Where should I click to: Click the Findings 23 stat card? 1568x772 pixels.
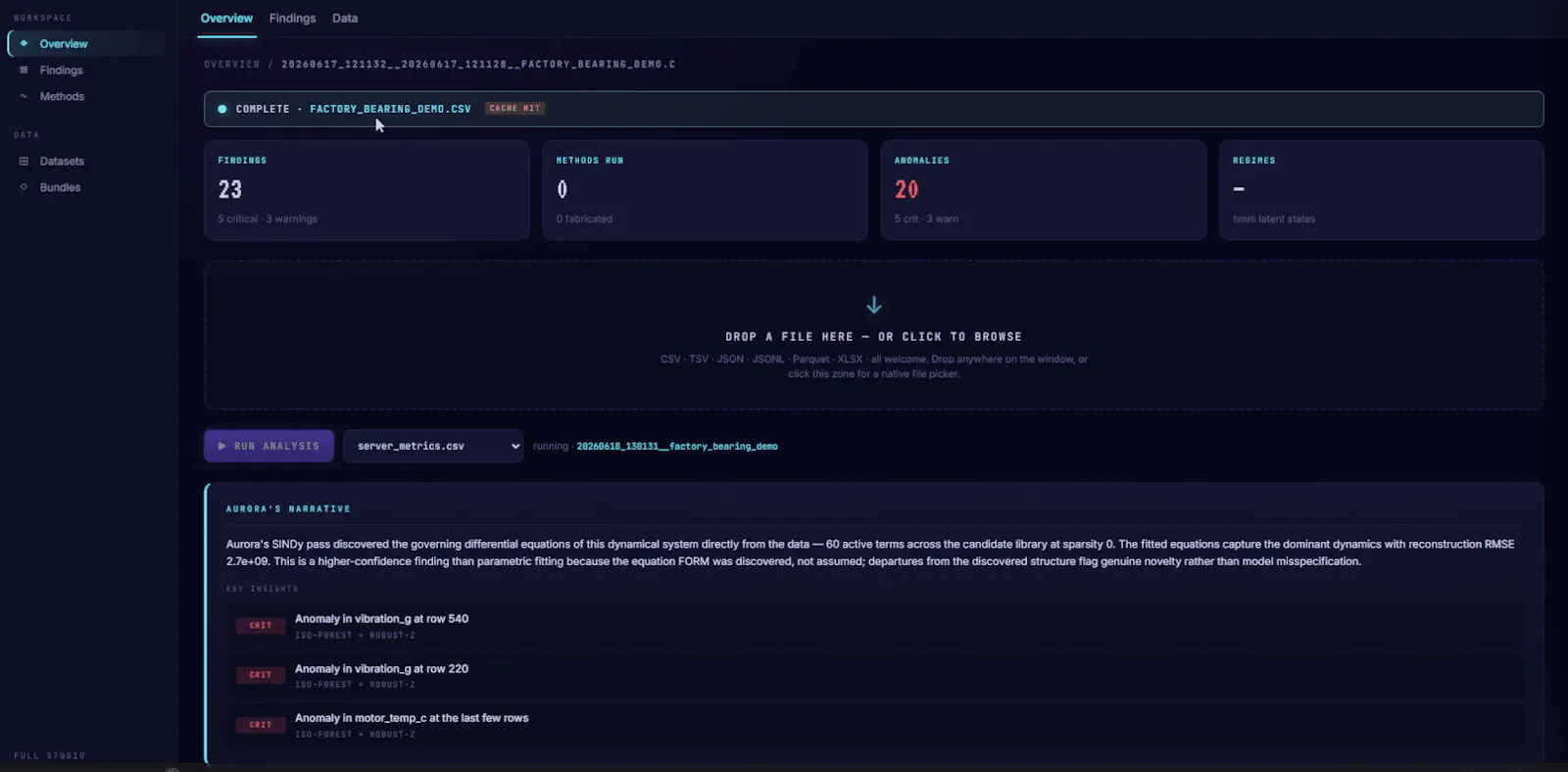367,190
